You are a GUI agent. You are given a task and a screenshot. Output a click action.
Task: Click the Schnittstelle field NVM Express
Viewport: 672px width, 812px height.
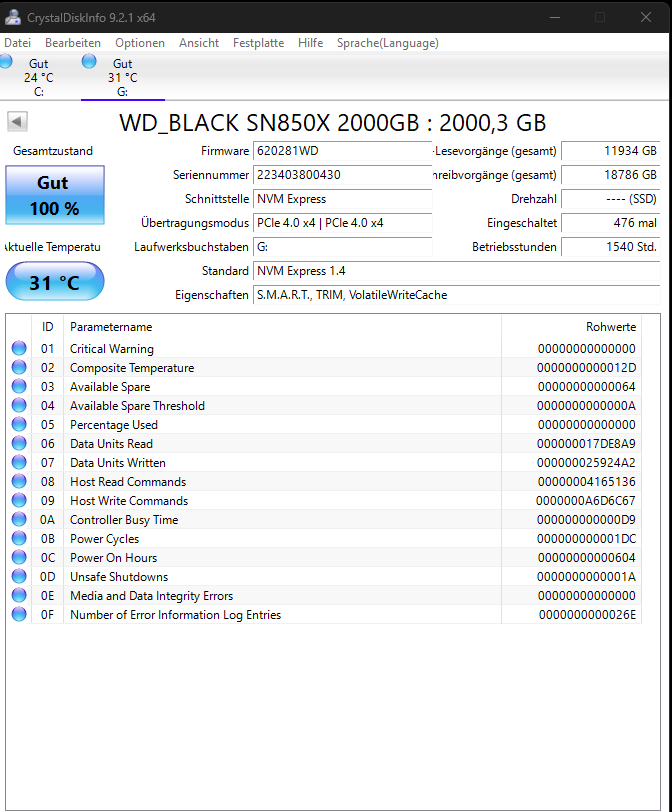coord(342,199)
